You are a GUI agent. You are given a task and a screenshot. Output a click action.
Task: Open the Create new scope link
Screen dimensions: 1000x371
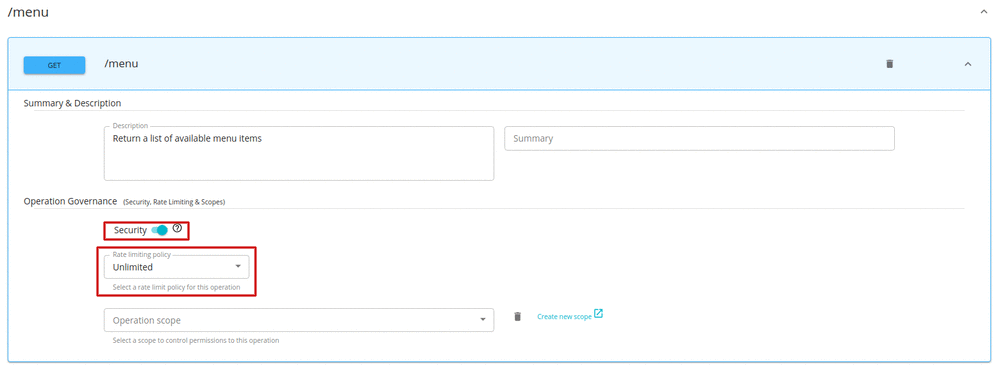pos(564,316)
